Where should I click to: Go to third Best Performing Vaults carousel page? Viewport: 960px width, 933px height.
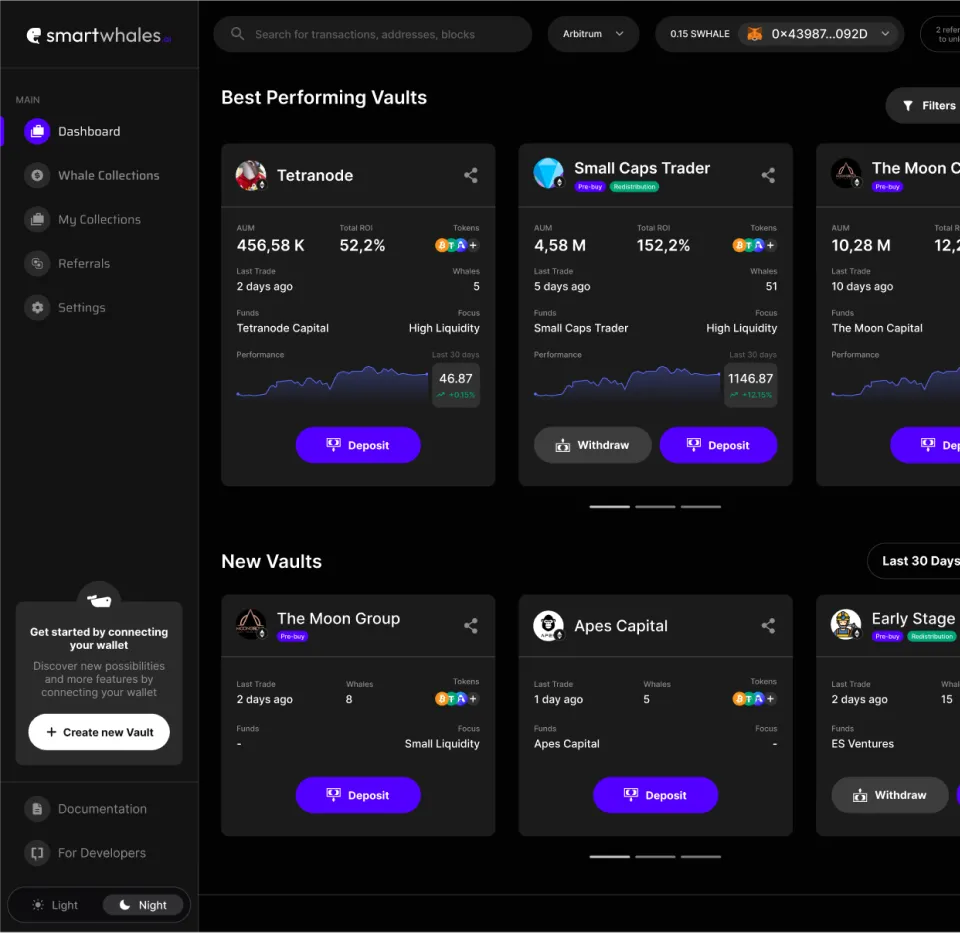point(701,507)
